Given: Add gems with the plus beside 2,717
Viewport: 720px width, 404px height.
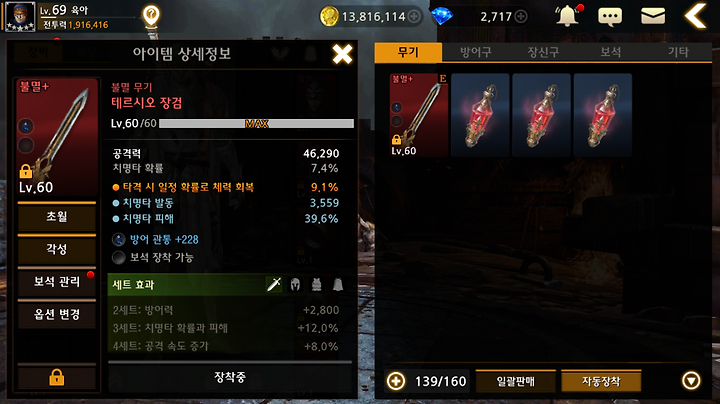Looking at the screenshot, I should [521, 17].
